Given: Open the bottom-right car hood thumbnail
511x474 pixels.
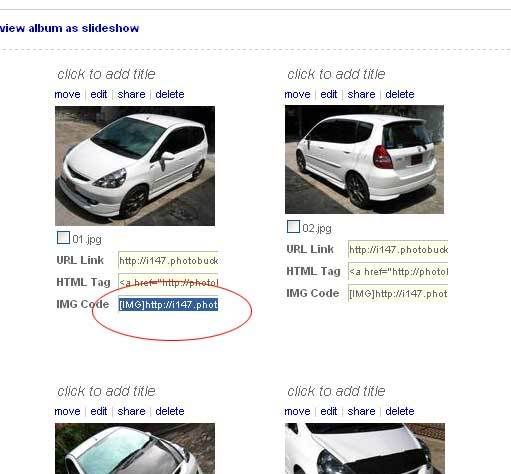Looking at the screenshot, I should tap(365, 449).
